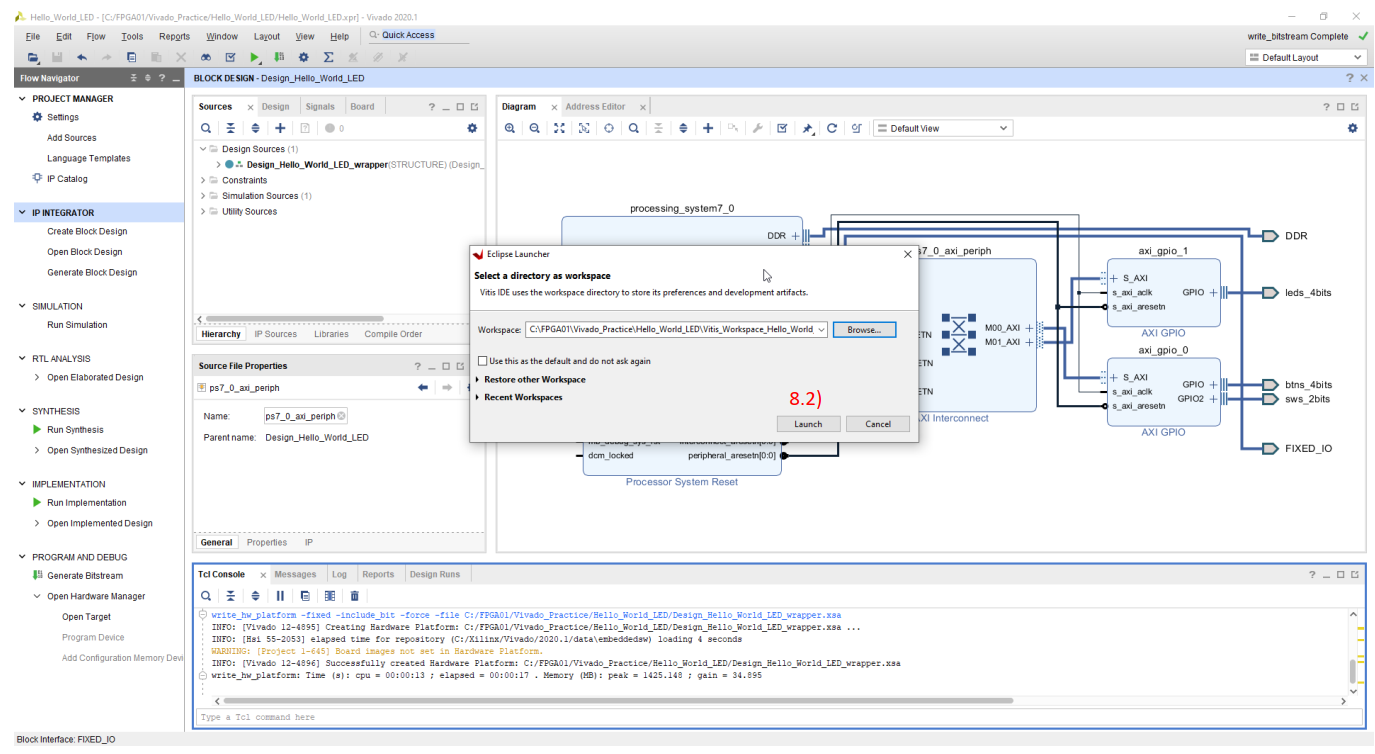The width and height of the screenshot is (1375, 754).
Task: Collapse PROJECT MANAGER section in Flow Navigator
Action: click(x=23, y=99)
